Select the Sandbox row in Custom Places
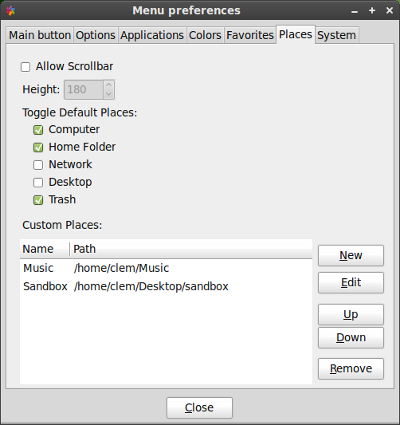 point(166,286)
